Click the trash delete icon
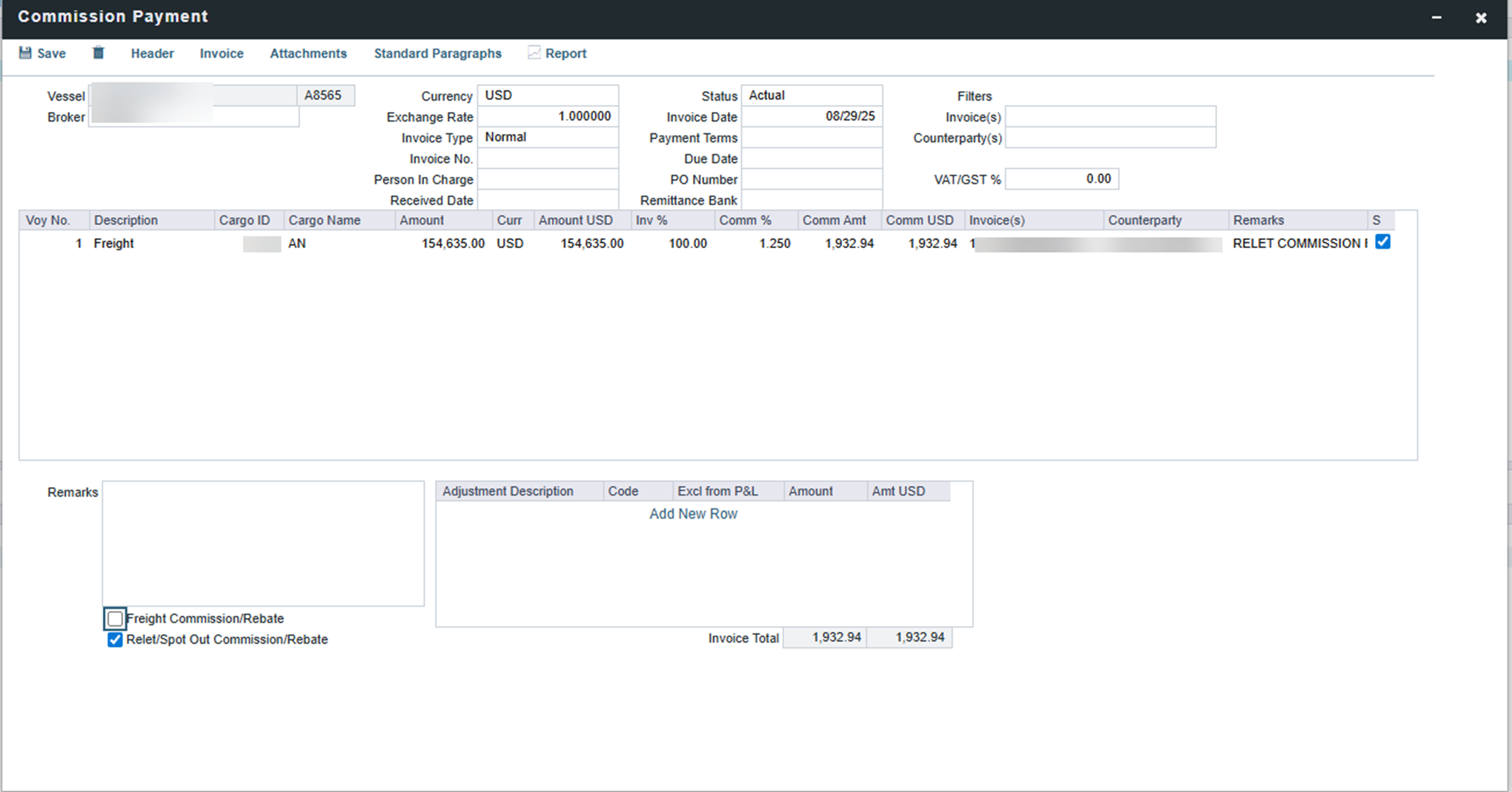The image size is (1512, 792). (98, 53)
